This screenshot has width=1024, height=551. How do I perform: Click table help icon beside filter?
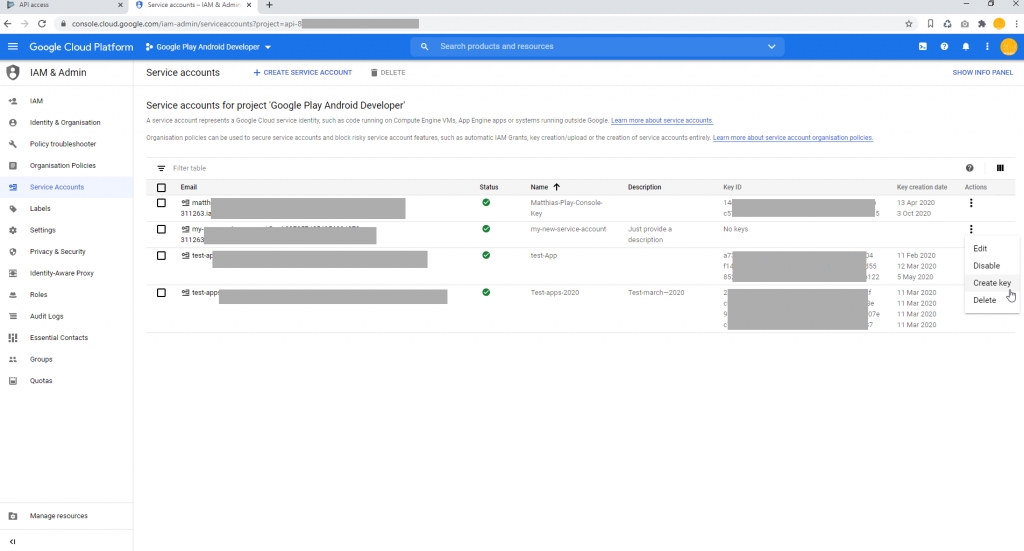[970, 168]
